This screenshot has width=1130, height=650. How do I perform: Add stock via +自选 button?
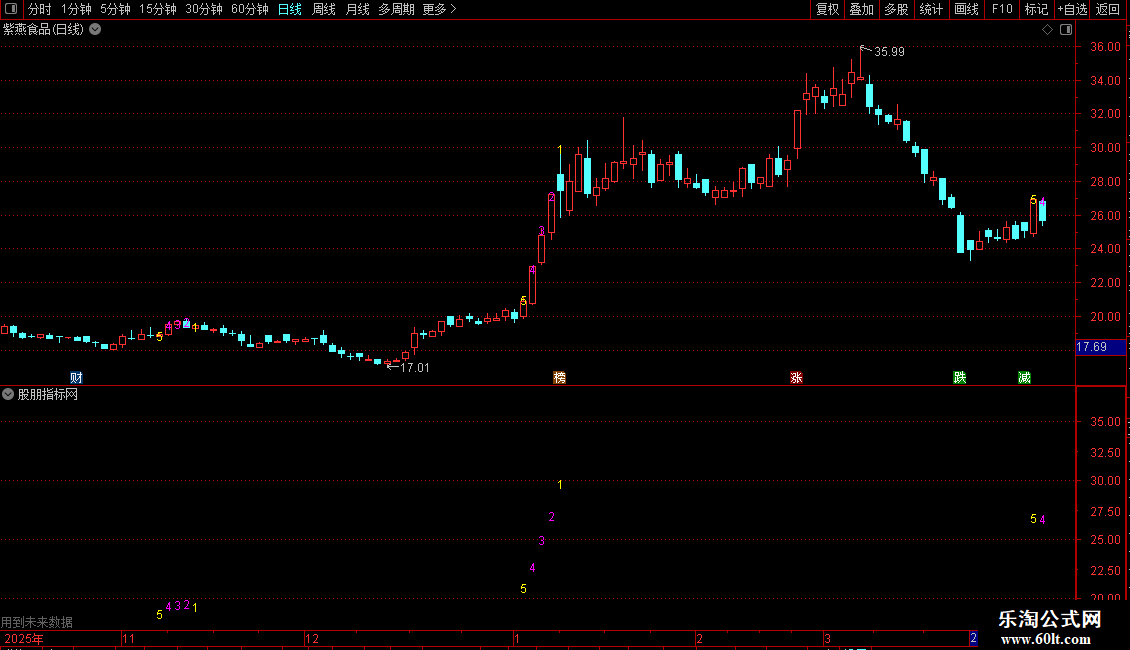point(1072,9)
